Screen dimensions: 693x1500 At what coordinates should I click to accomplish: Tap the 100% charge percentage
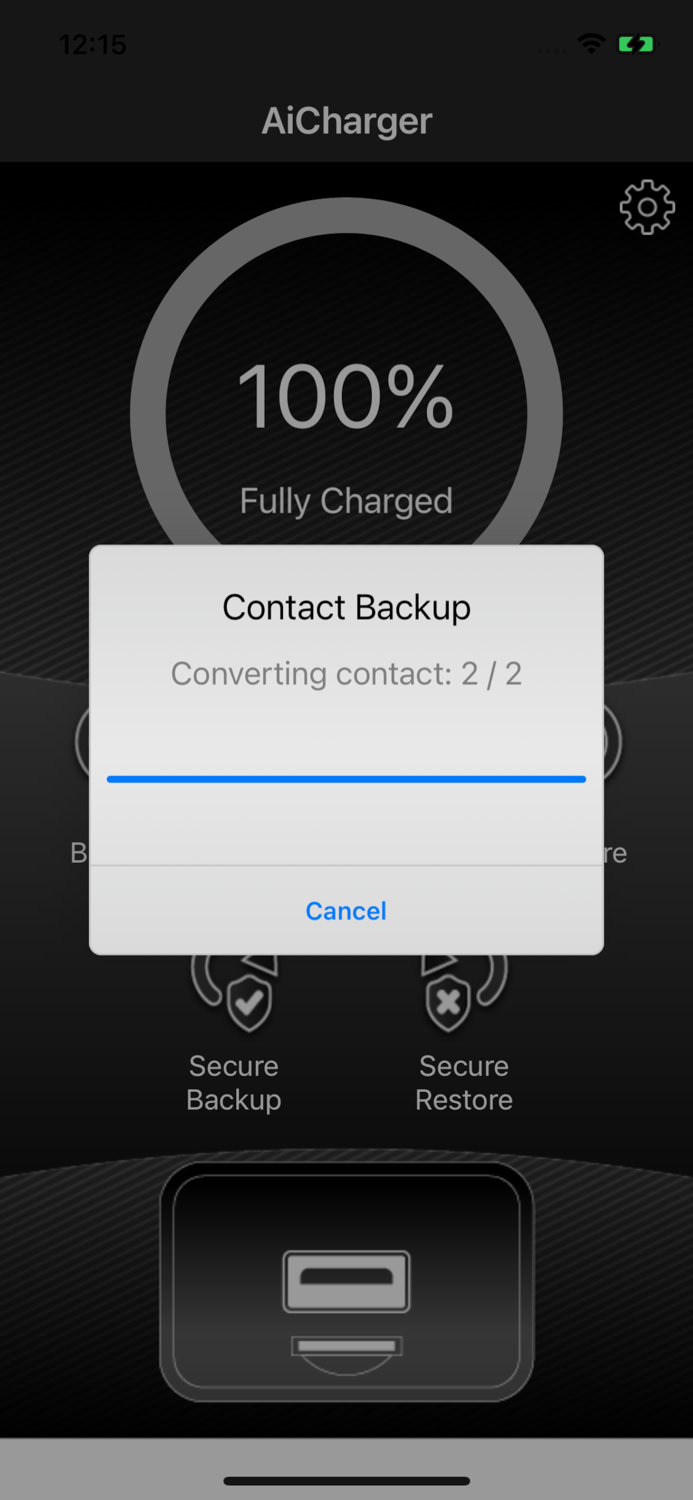[346, 397]
